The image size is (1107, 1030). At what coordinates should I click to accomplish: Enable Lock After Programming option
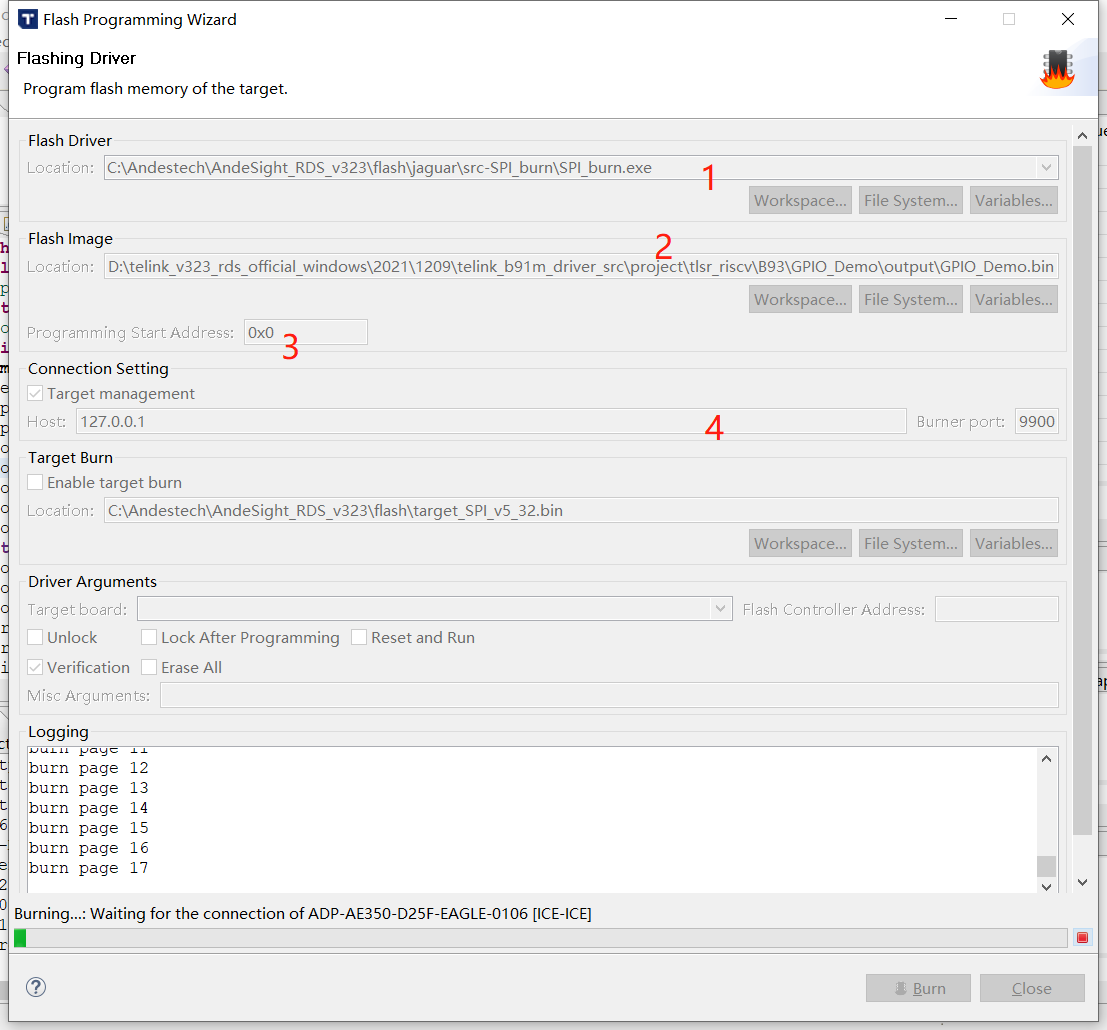pyautogui.click(x=149, y=637)
